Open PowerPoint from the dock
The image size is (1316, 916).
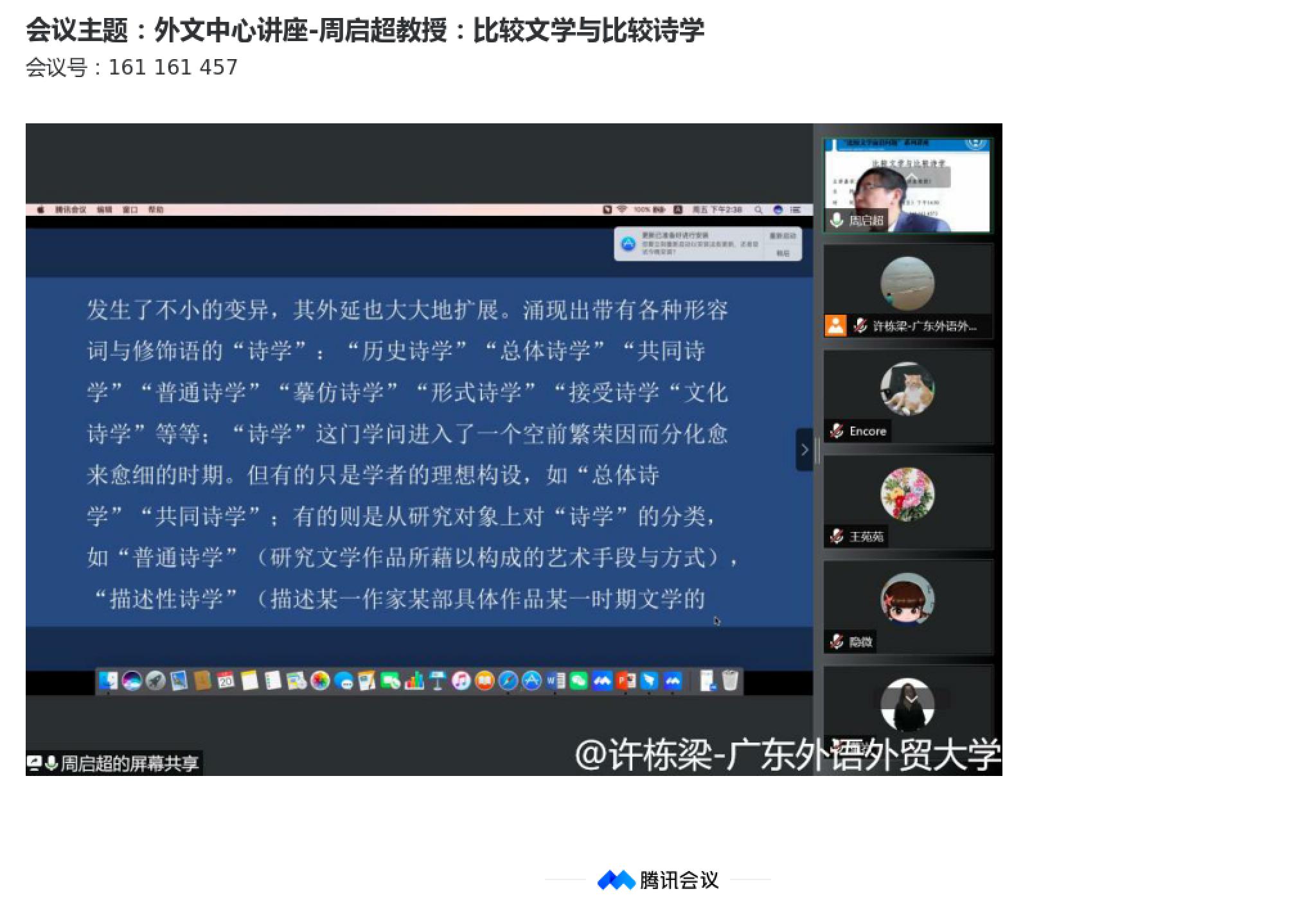(x=625, y=681)
